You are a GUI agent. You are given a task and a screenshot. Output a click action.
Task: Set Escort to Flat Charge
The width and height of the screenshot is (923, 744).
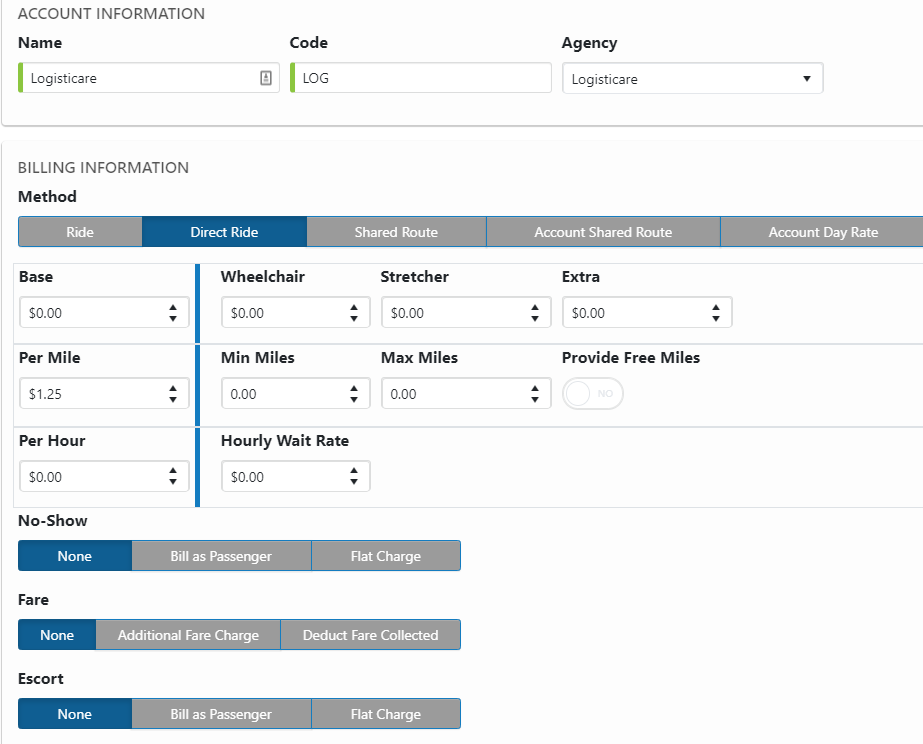[x=385, y=714]
